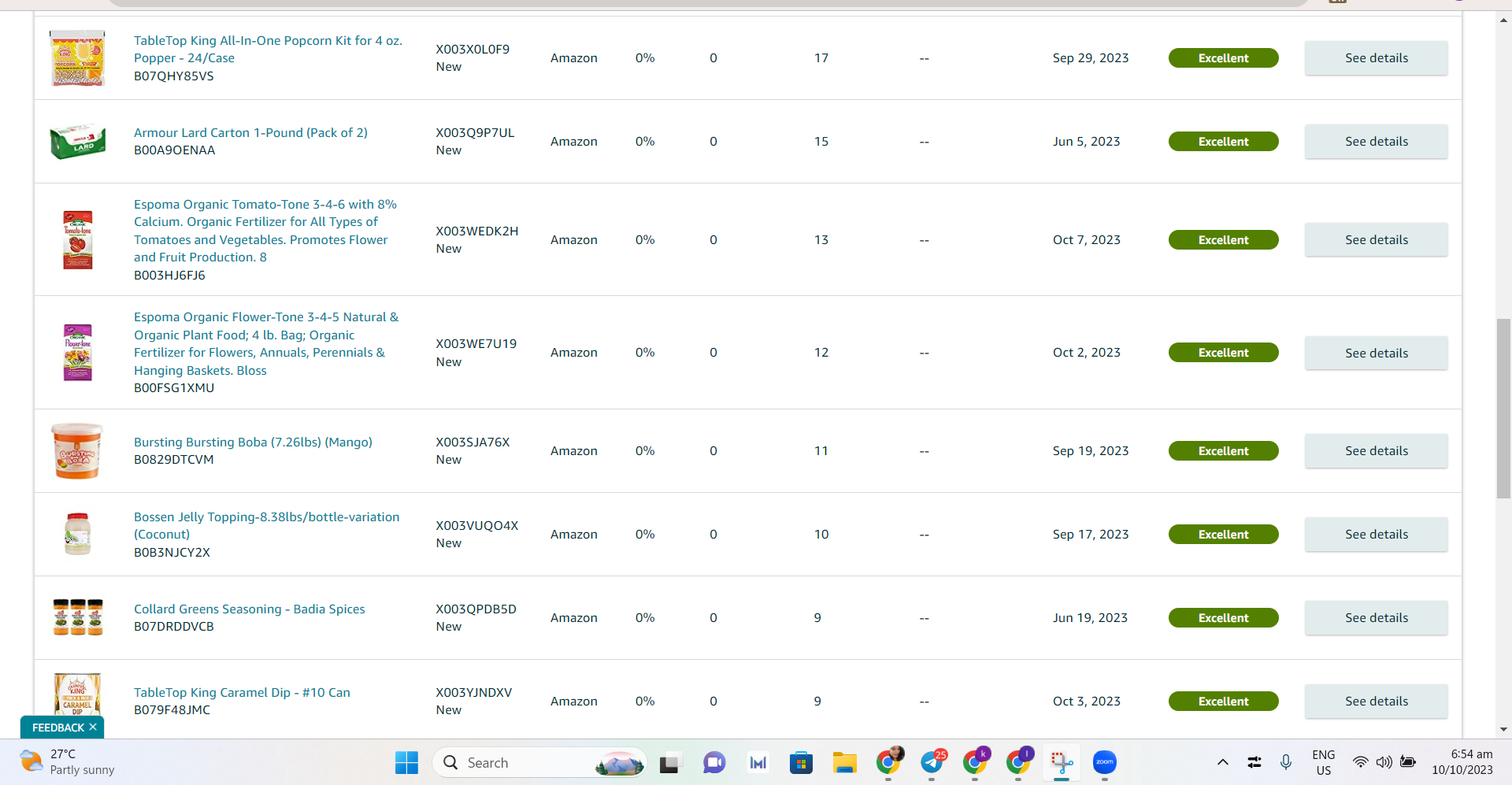The height and width of the screenshot is (785, 1512).
Task: See details for Bossen Jelly Topping
Action: (x=1376, y=535)
